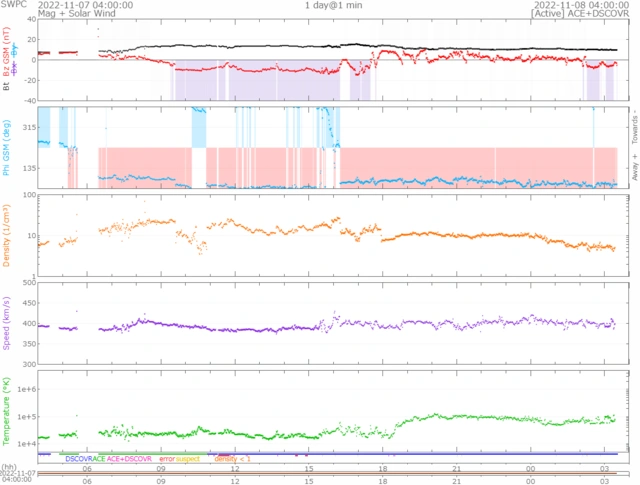Click the 'error' legend entry
The image size is (640, 485).
(x=167, y=458)
